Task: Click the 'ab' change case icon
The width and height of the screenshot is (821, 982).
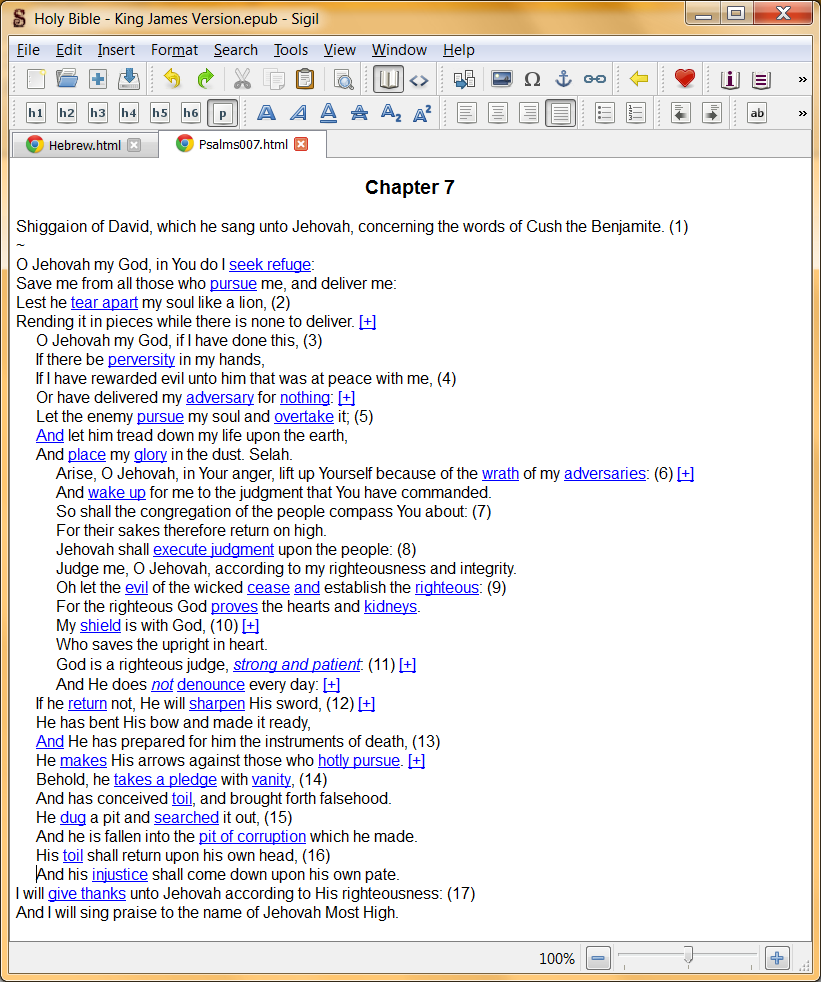Action: [757, 113]
